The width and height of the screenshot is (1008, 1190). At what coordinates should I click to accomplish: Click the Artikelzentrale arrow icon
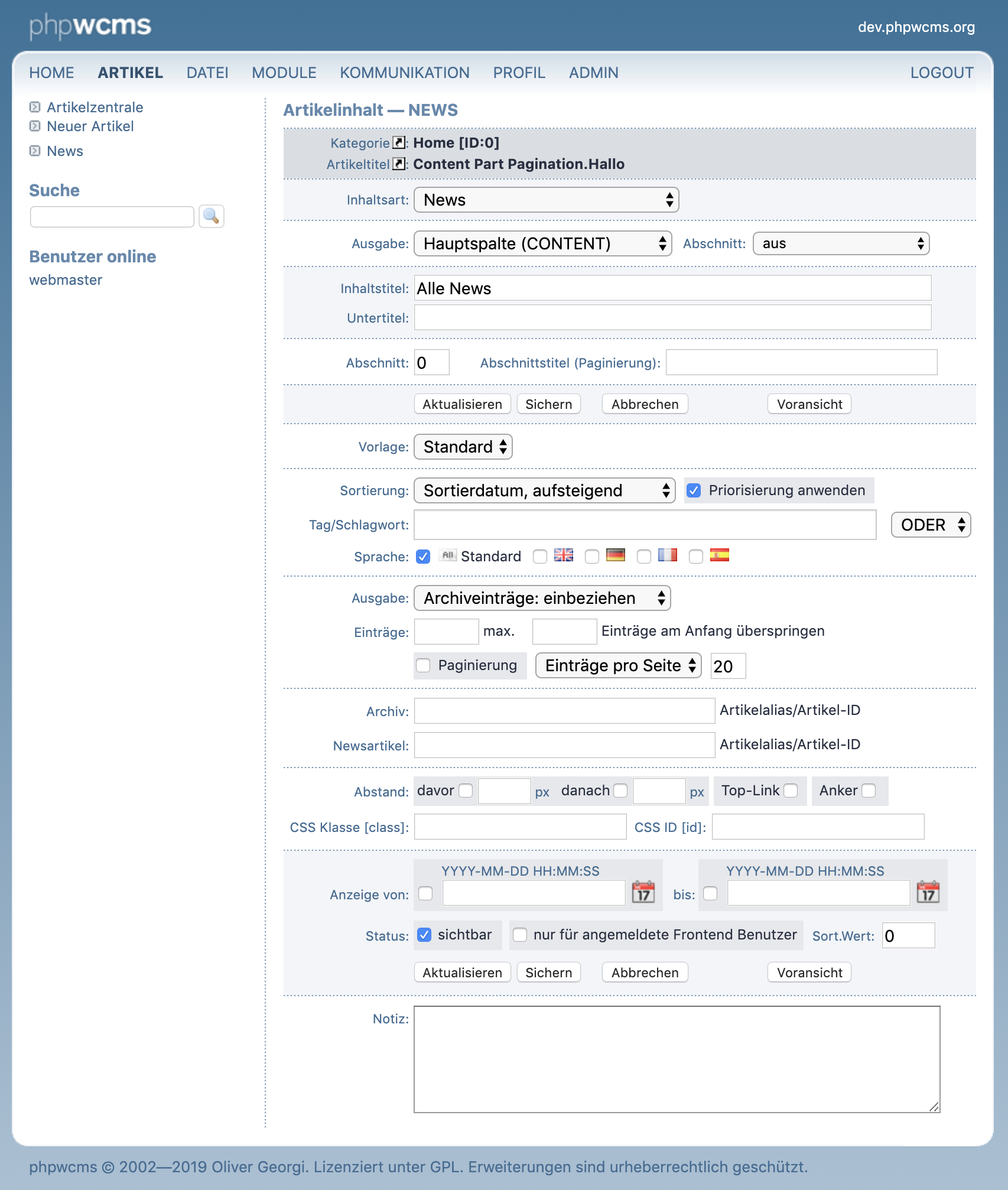pos(35,107)
